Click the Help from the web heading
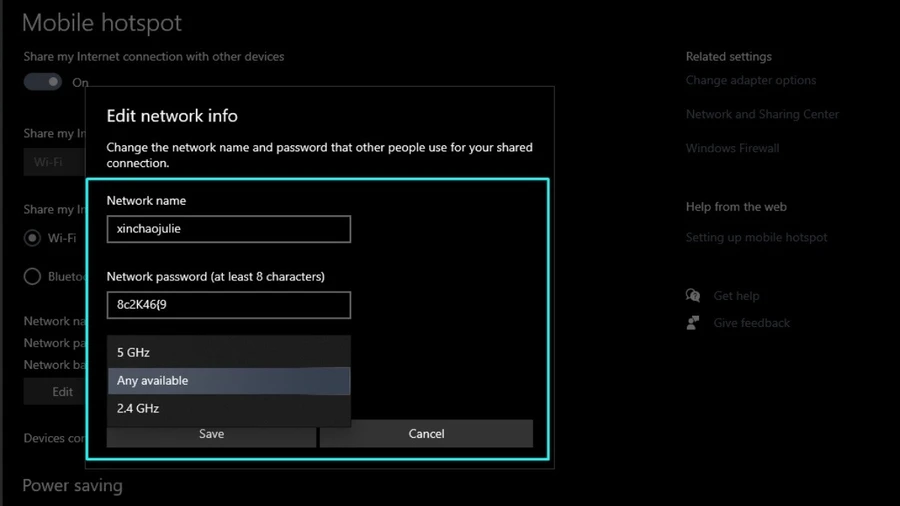The width and height of the screenshot is (900, 506). [736, 207]
